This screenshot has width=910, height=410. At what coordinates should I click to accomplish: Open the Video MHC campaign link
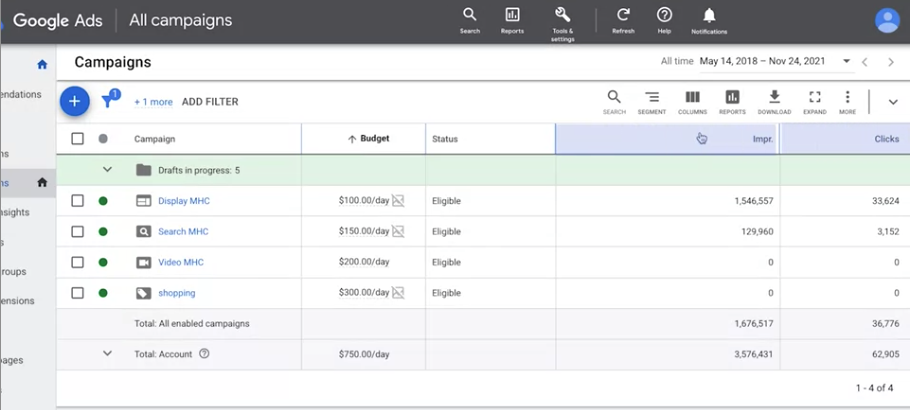tap(181, 262)
